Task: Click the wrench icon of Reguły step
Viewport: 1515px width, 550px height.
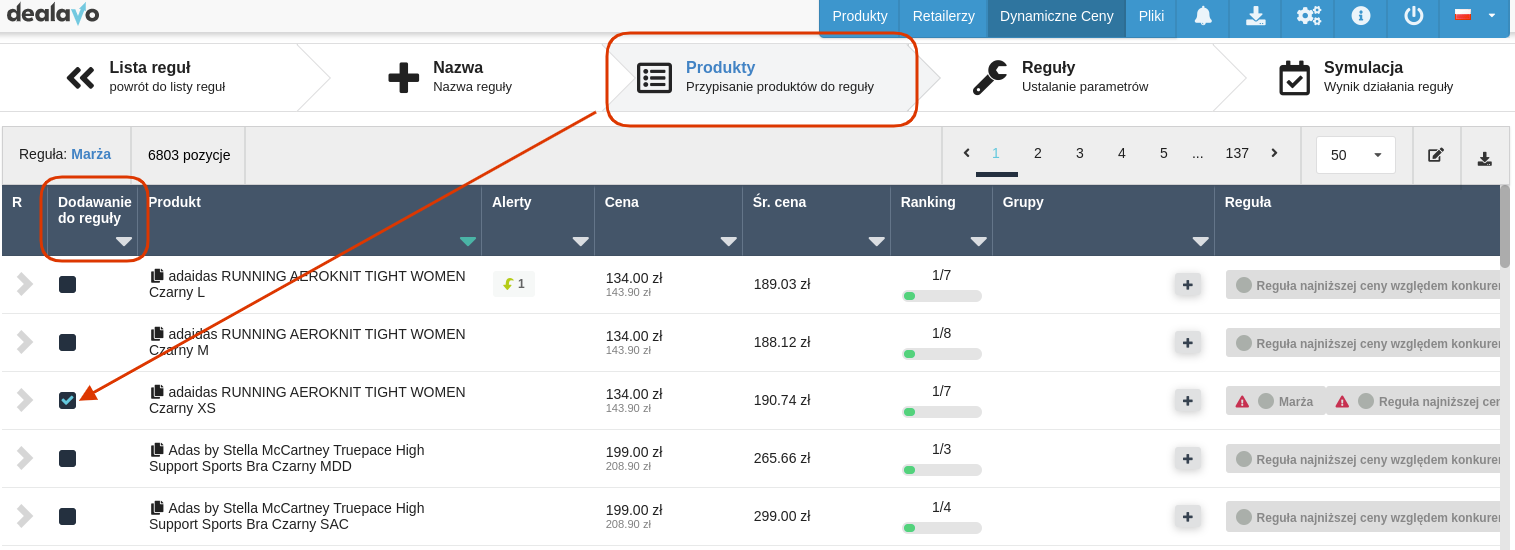Action: click(x=990, y=77)
